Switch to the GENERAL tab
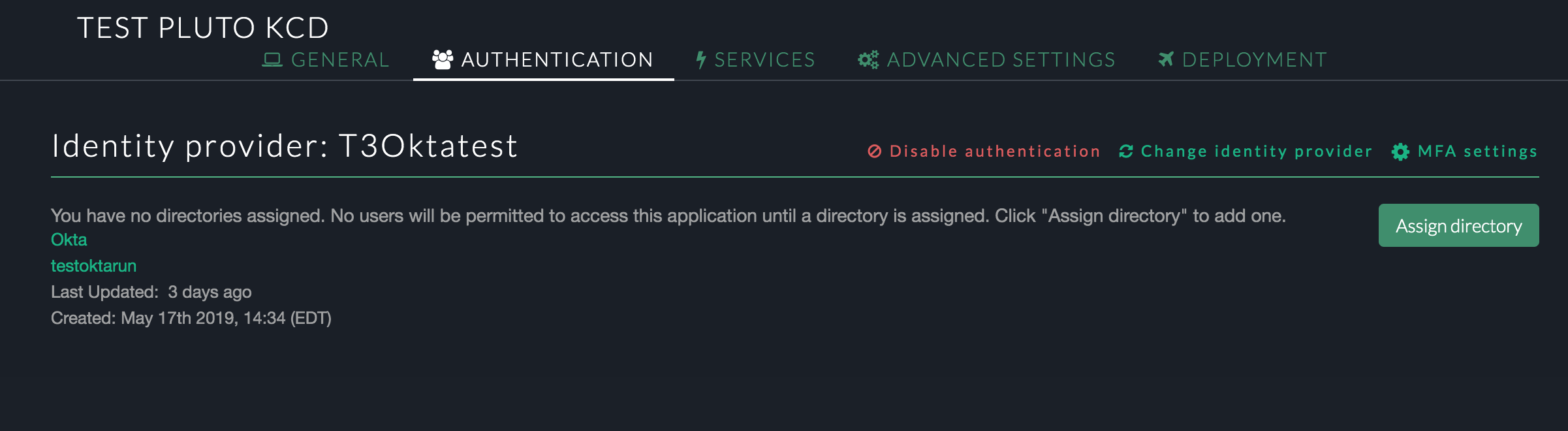 [339, 59]
